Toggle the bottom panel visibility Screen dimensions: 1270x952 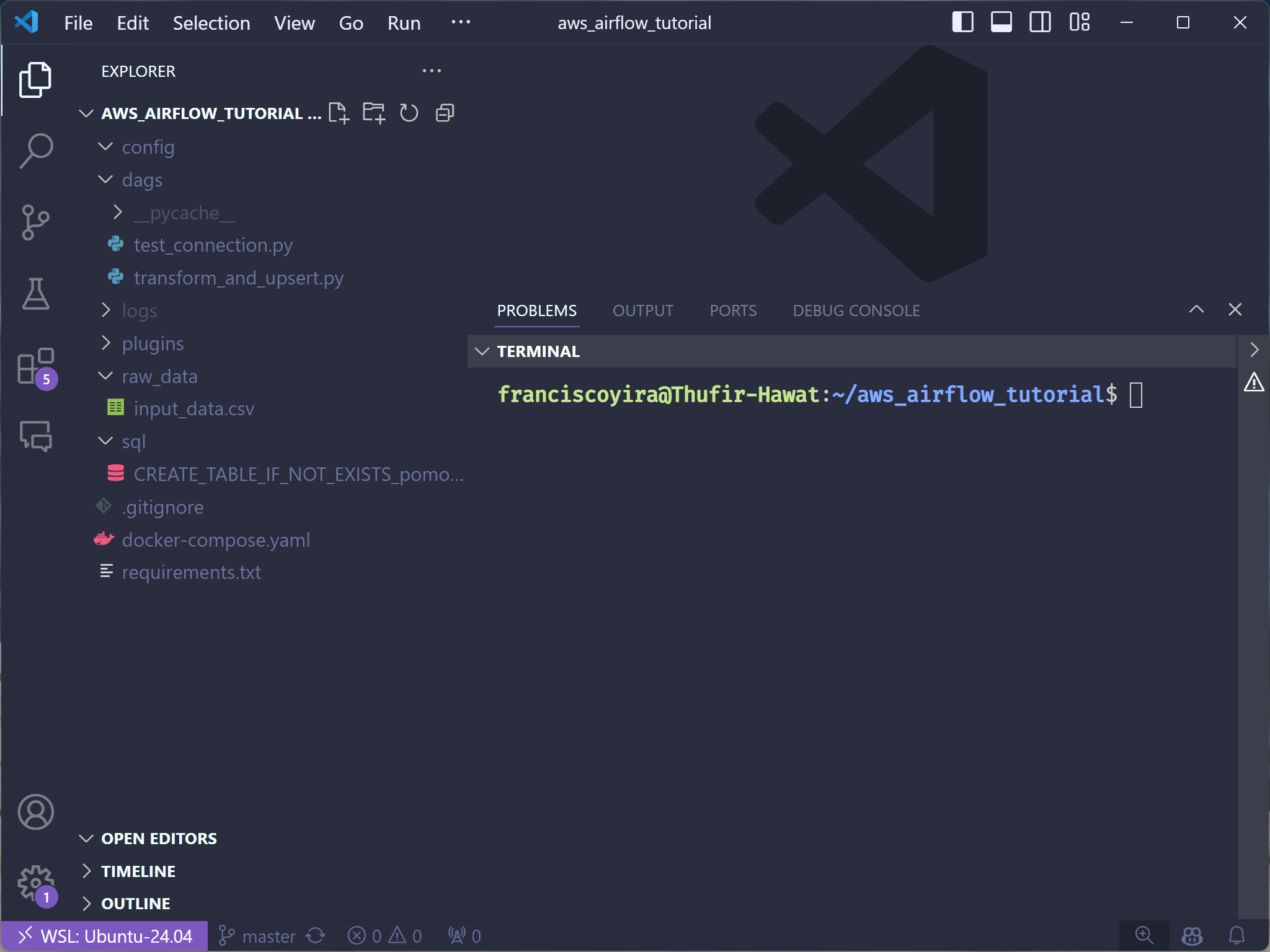point(1001,22)
